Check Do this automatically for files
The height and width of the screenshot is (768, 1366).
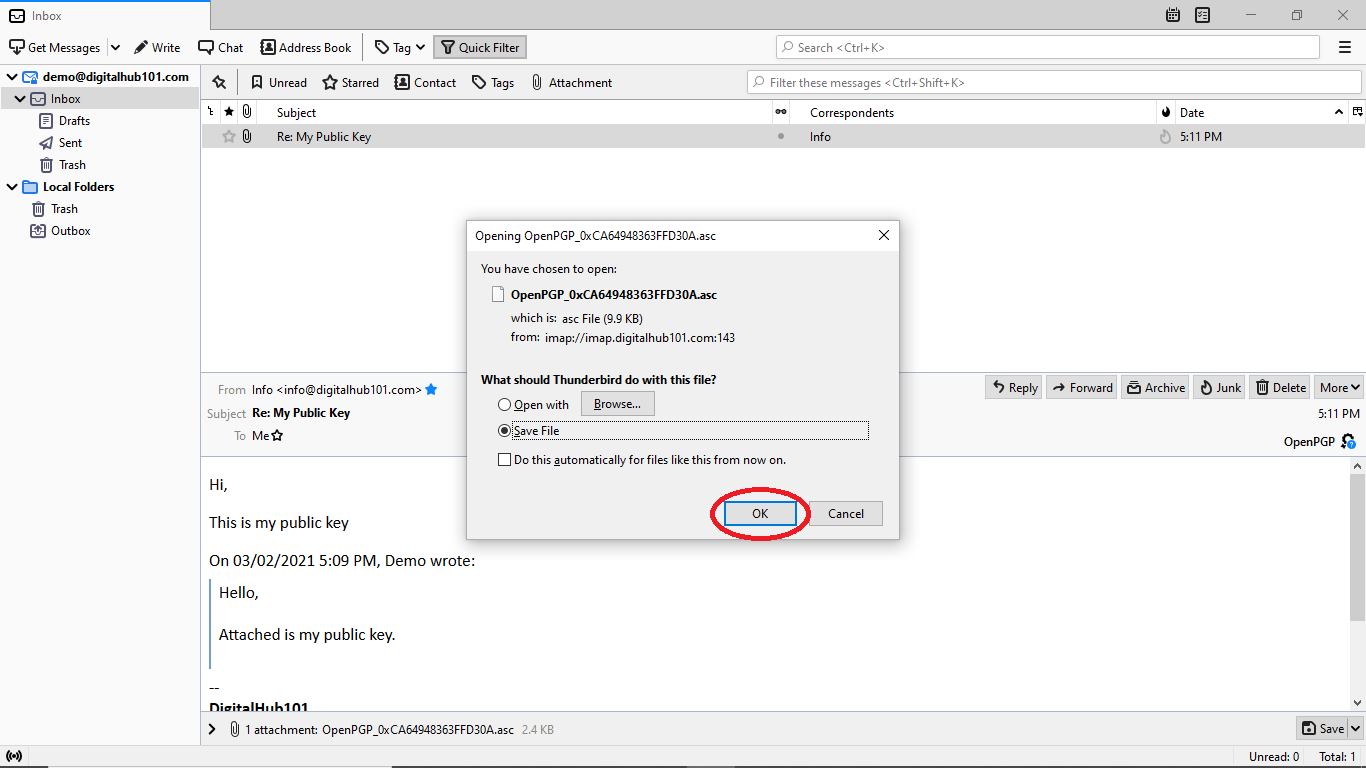click(505, 460)
